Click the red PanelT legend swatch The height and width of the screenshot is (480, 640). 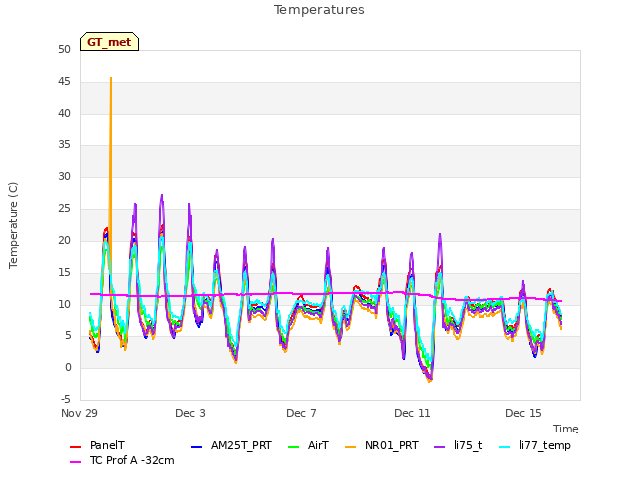coord(76,447)
